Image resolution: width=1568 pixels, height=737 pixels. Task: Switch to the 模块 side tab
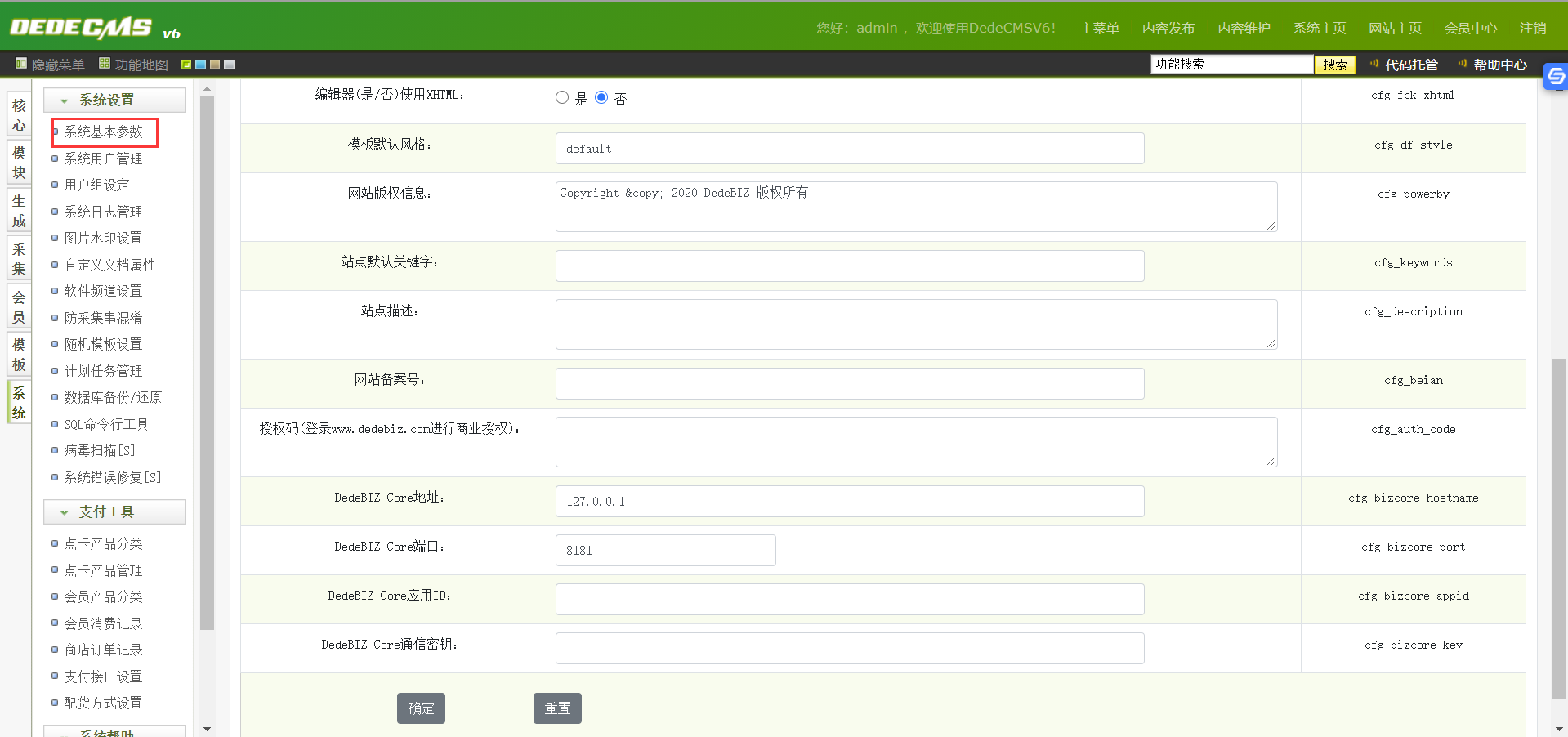19,163
